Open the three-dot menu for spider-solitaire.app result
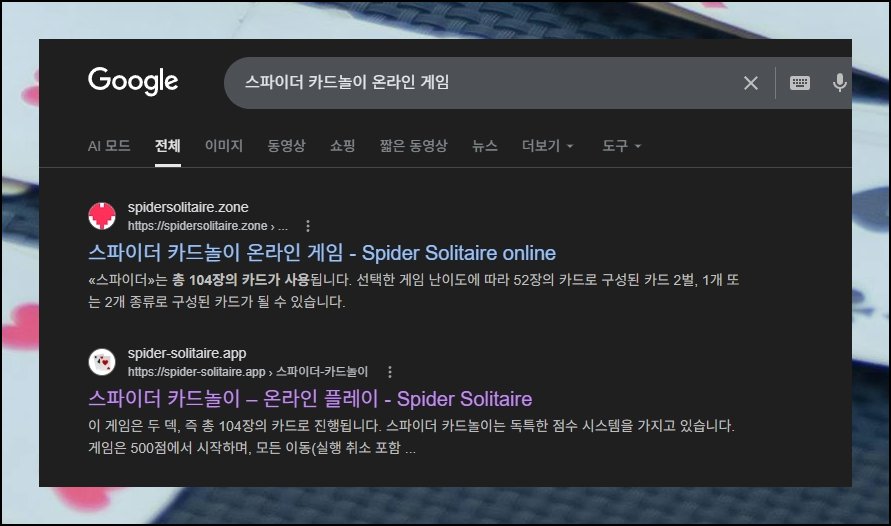This screenshot has height=526, width=891. [x=390, y=372]
